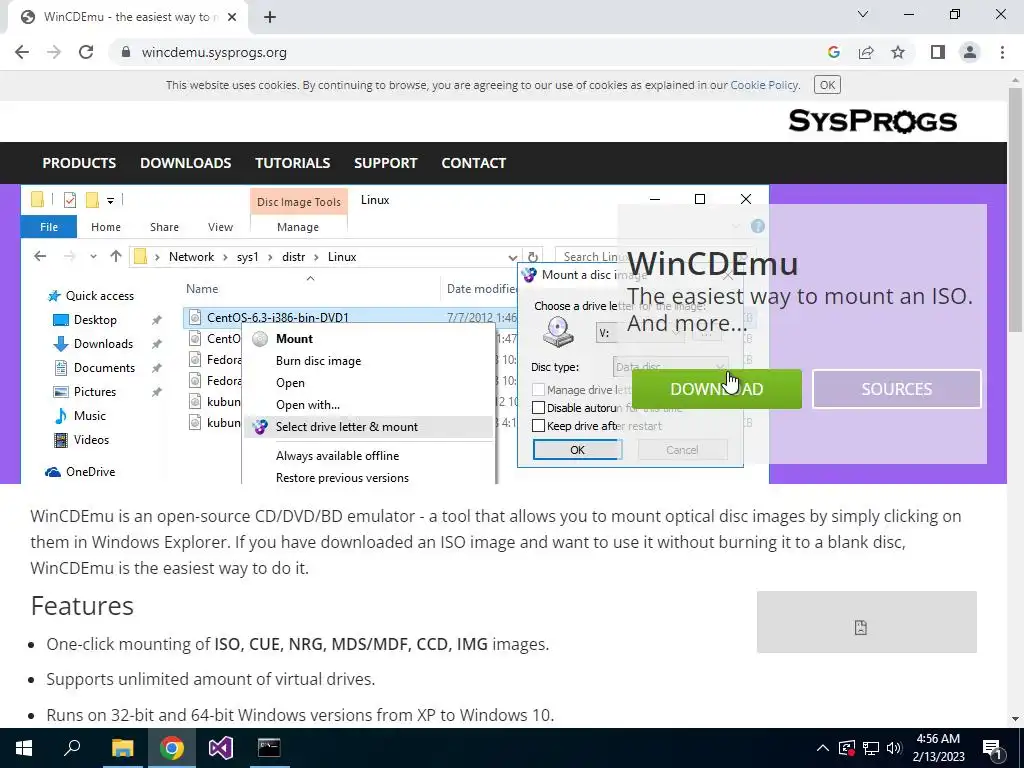1024x768 pixels.
Task: Click the Chrome taskbar icon
Action: (x=171, y=748)
